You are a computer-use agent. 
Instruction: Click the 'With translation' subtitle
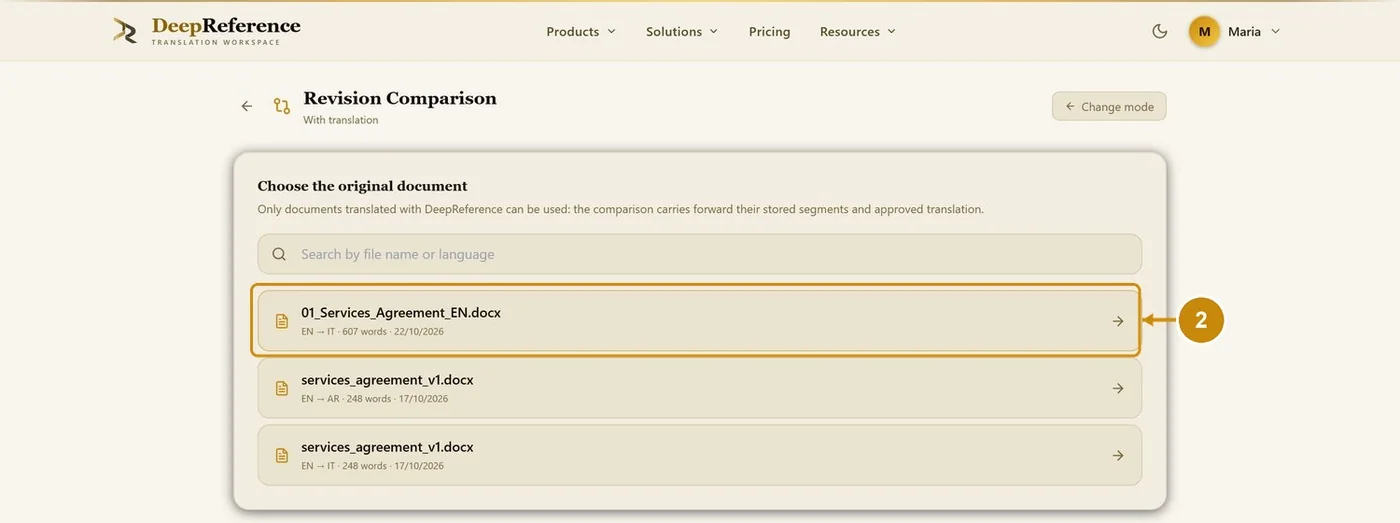pos(341,120)
